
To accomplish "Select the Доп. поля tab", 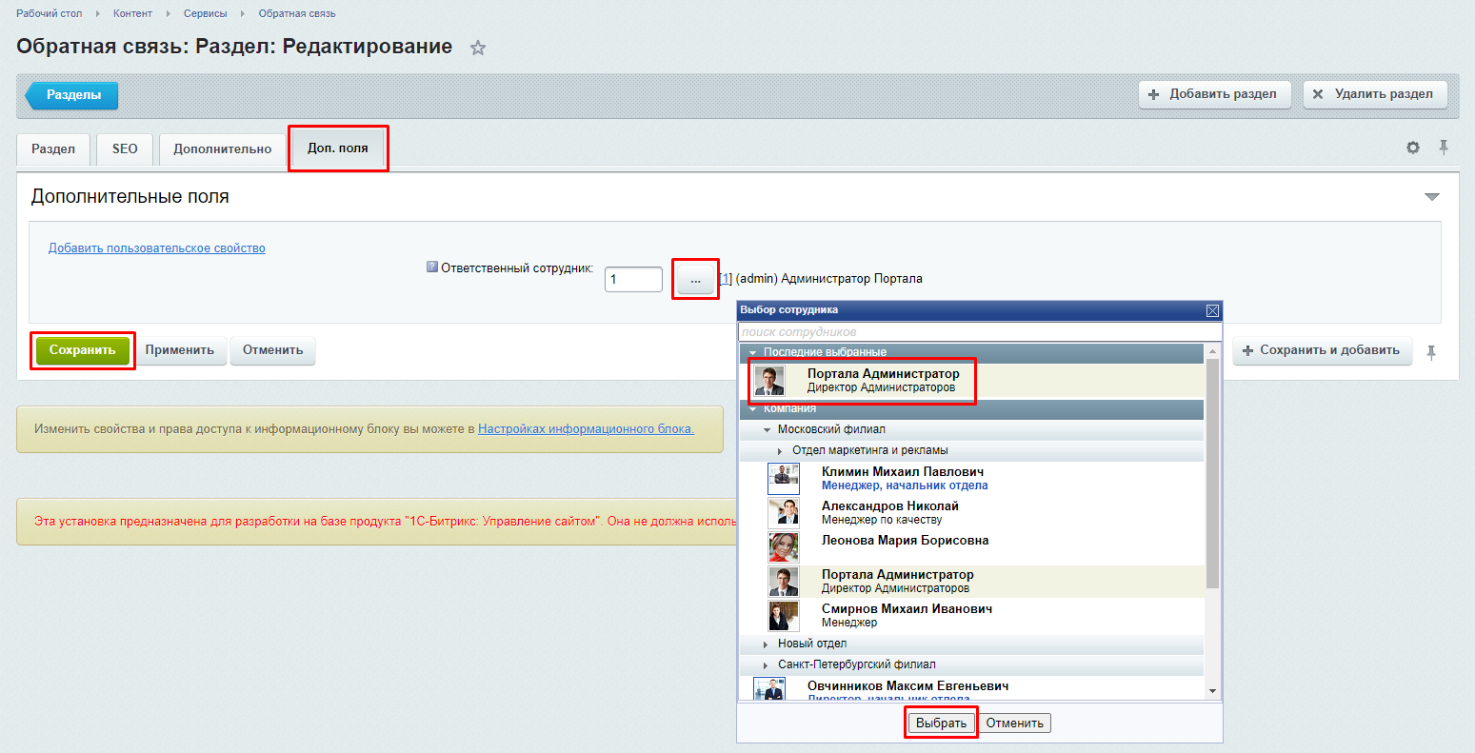I will pyautogui.click(x=338, y=148).
